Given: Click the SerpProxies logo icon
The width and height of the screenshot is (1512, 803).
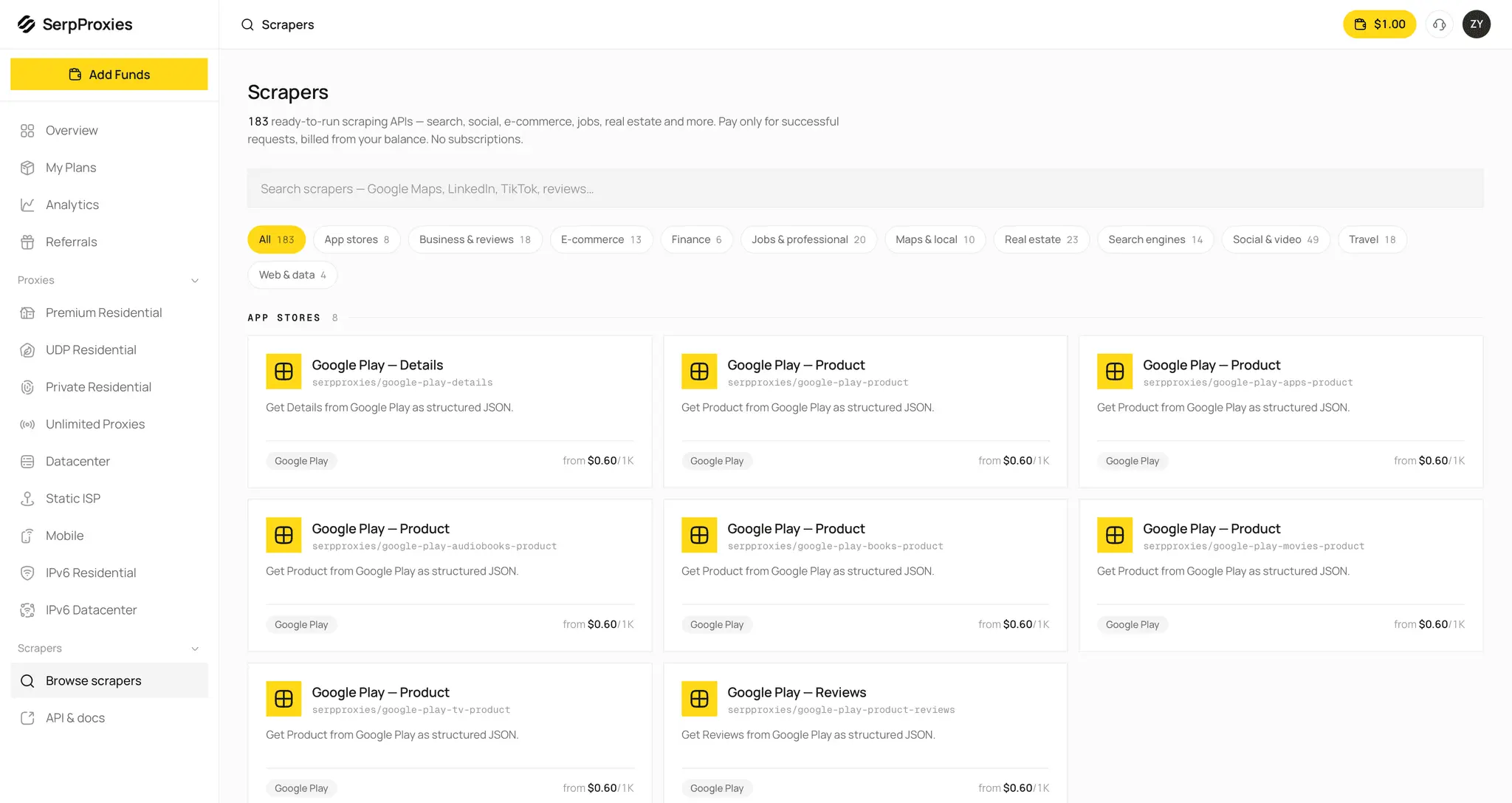Looking at the screenshot, I should tap(27, 24).
